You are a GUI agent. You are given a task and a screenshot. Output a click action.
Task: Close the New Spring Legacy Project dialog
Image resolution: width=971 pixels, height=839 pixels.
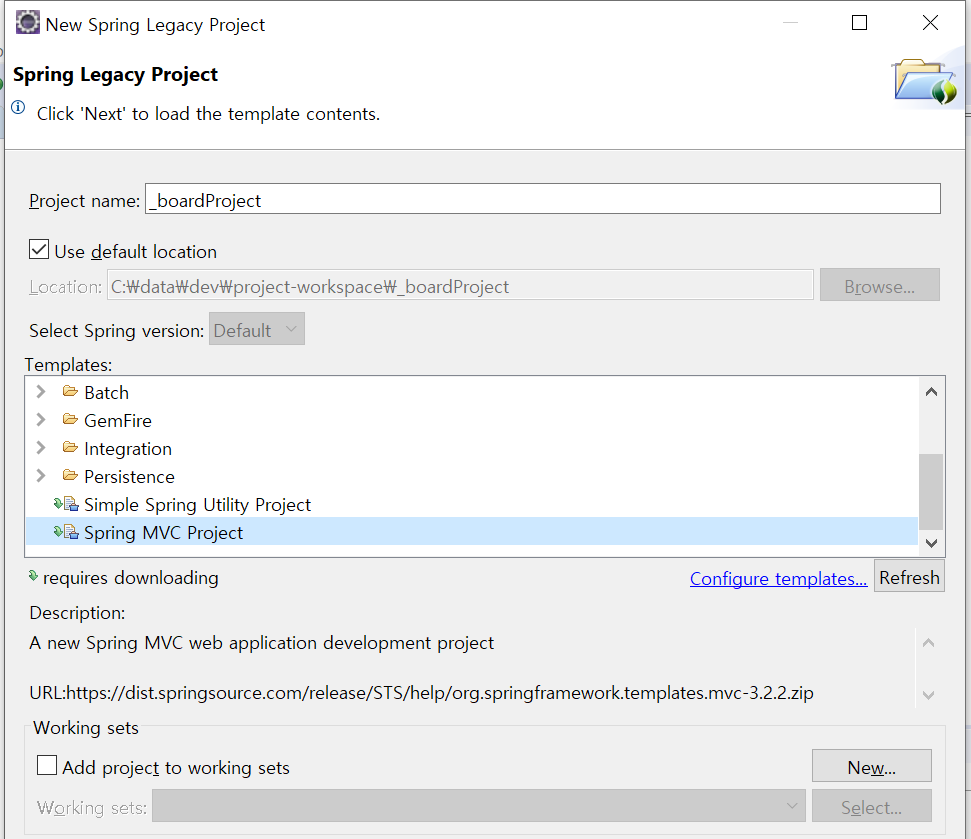point(930,23)
